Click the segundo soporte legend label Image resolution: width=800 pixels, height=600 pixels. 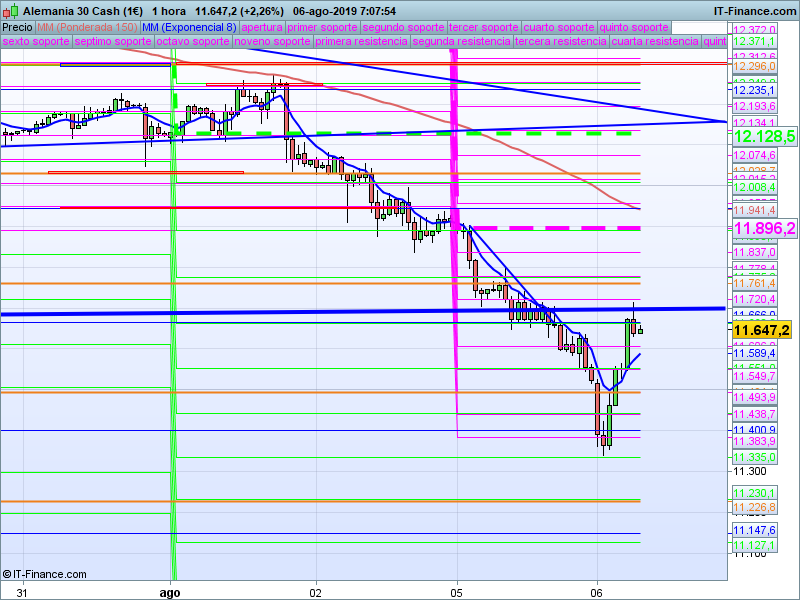click(x=403, y=27)
